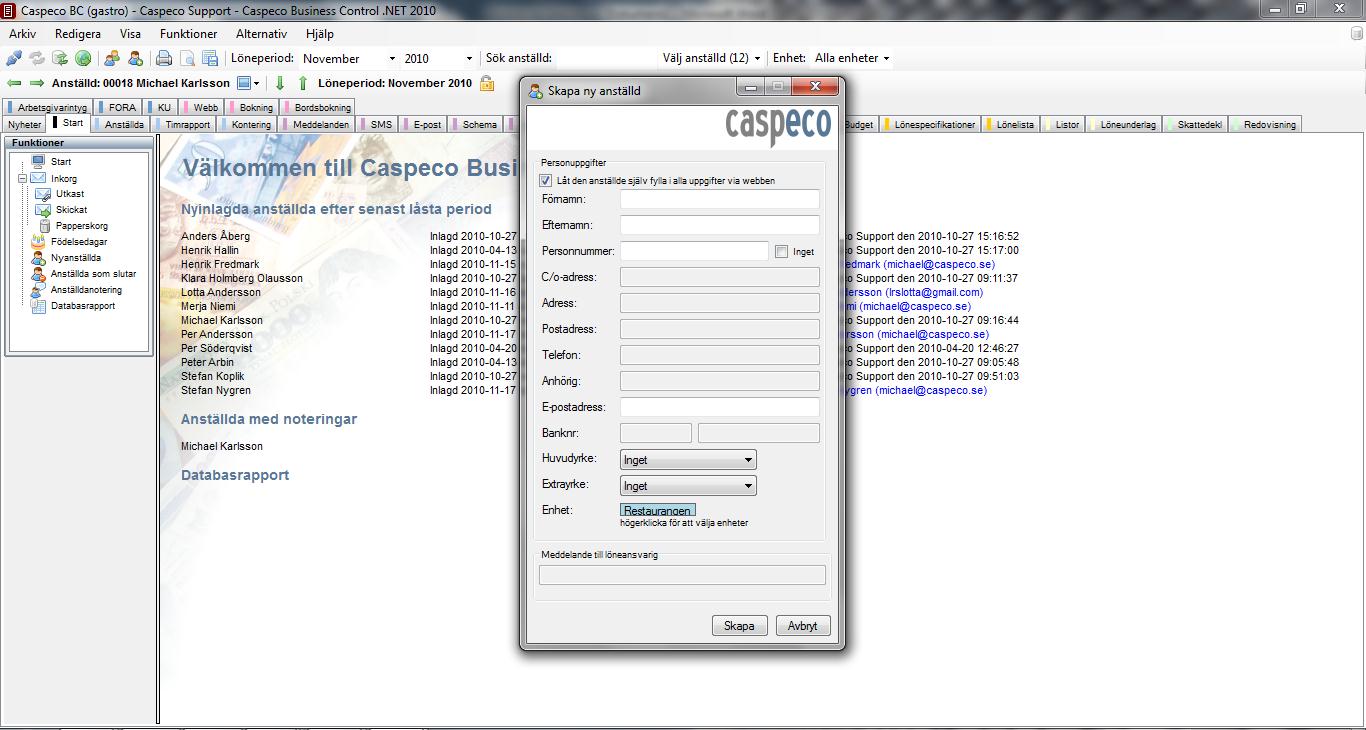Open Papperskorg trash folder
1366x730 pixels.
(x=82, y=226)
